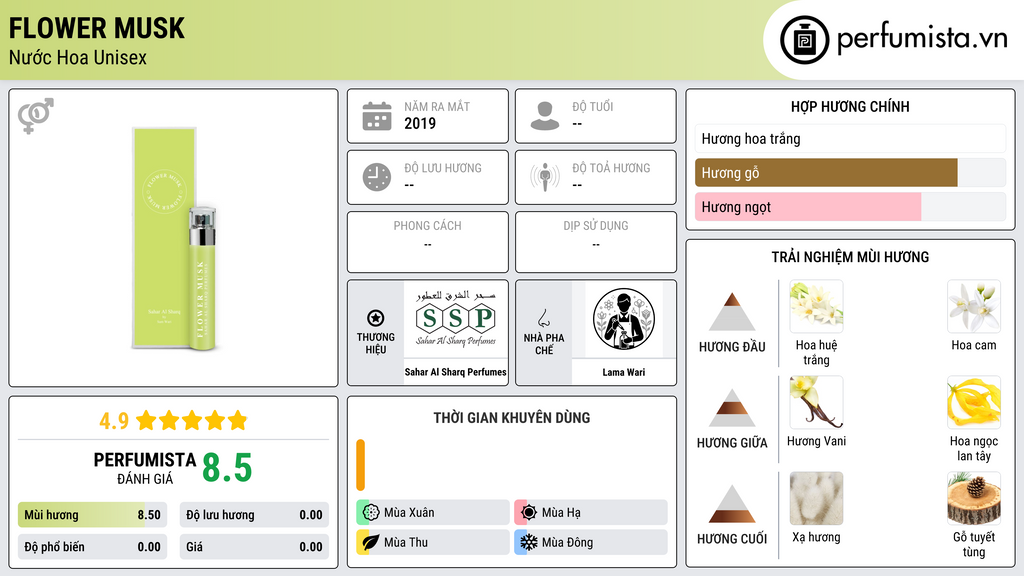Click the flower icon for Mùa Xuân
The width and height of the screenshot is (1024, 576).
(x=371, y=513)
